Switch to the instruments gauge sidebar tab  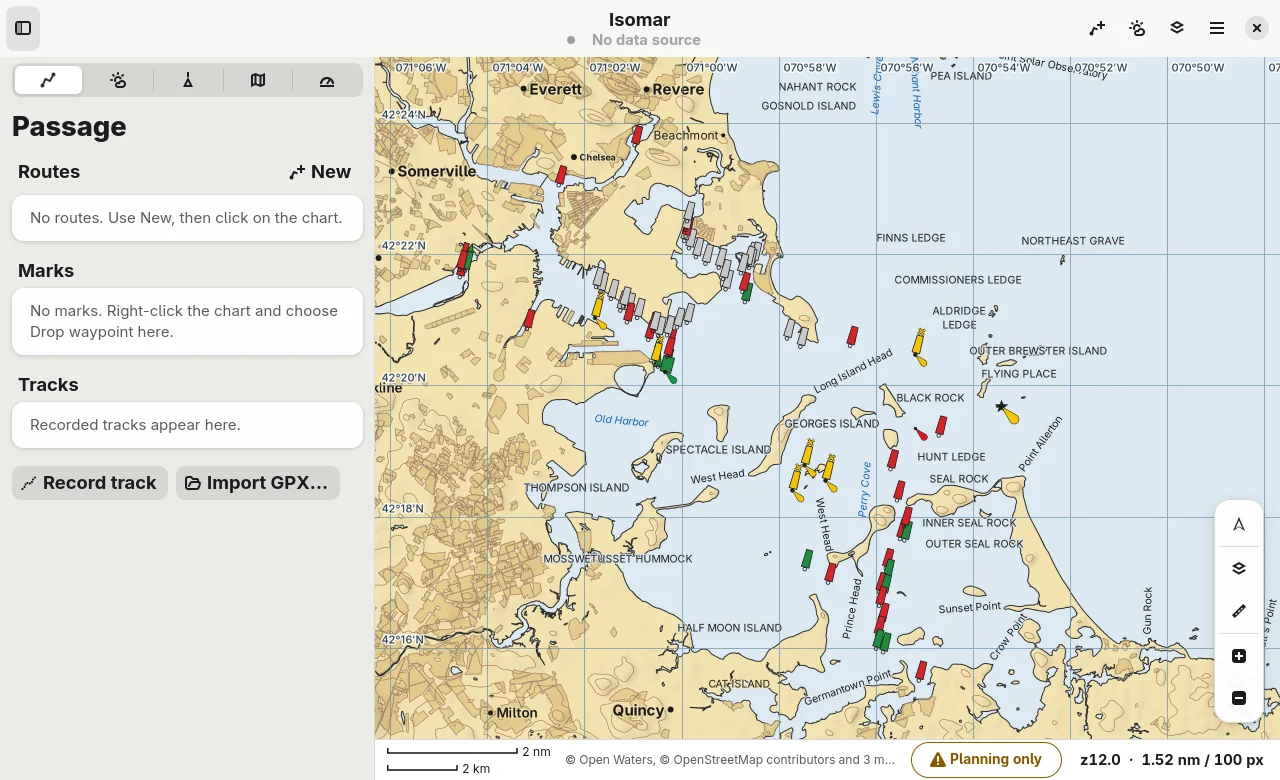coord(327,80)
